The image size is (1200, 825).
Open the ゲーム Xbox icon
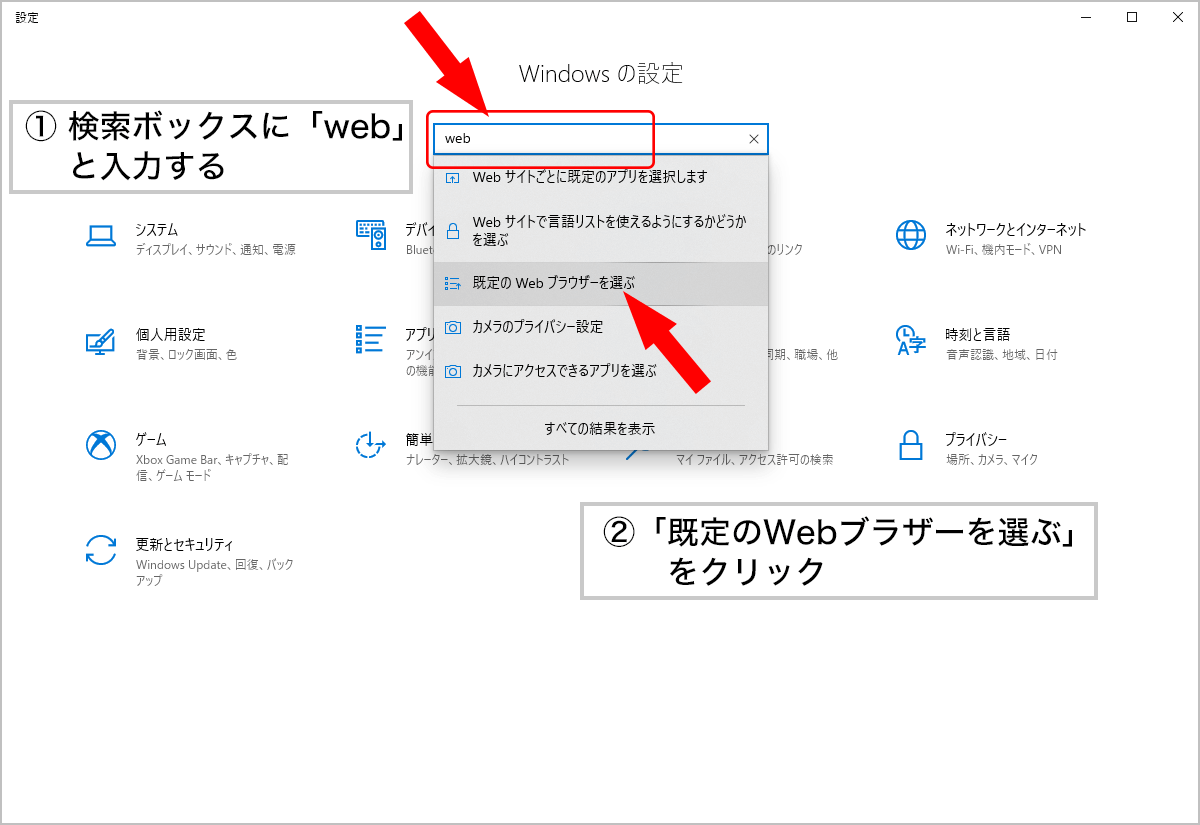coord(101,445)
